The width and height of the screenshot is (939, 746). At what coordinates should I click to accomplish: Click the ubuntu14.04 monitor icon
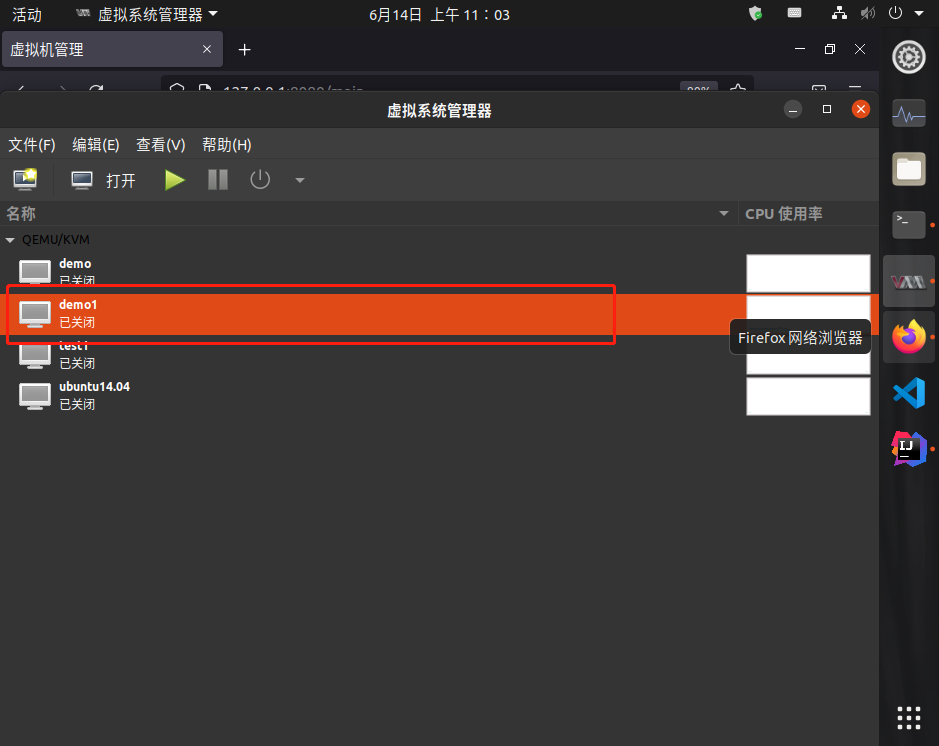[35, 396]
